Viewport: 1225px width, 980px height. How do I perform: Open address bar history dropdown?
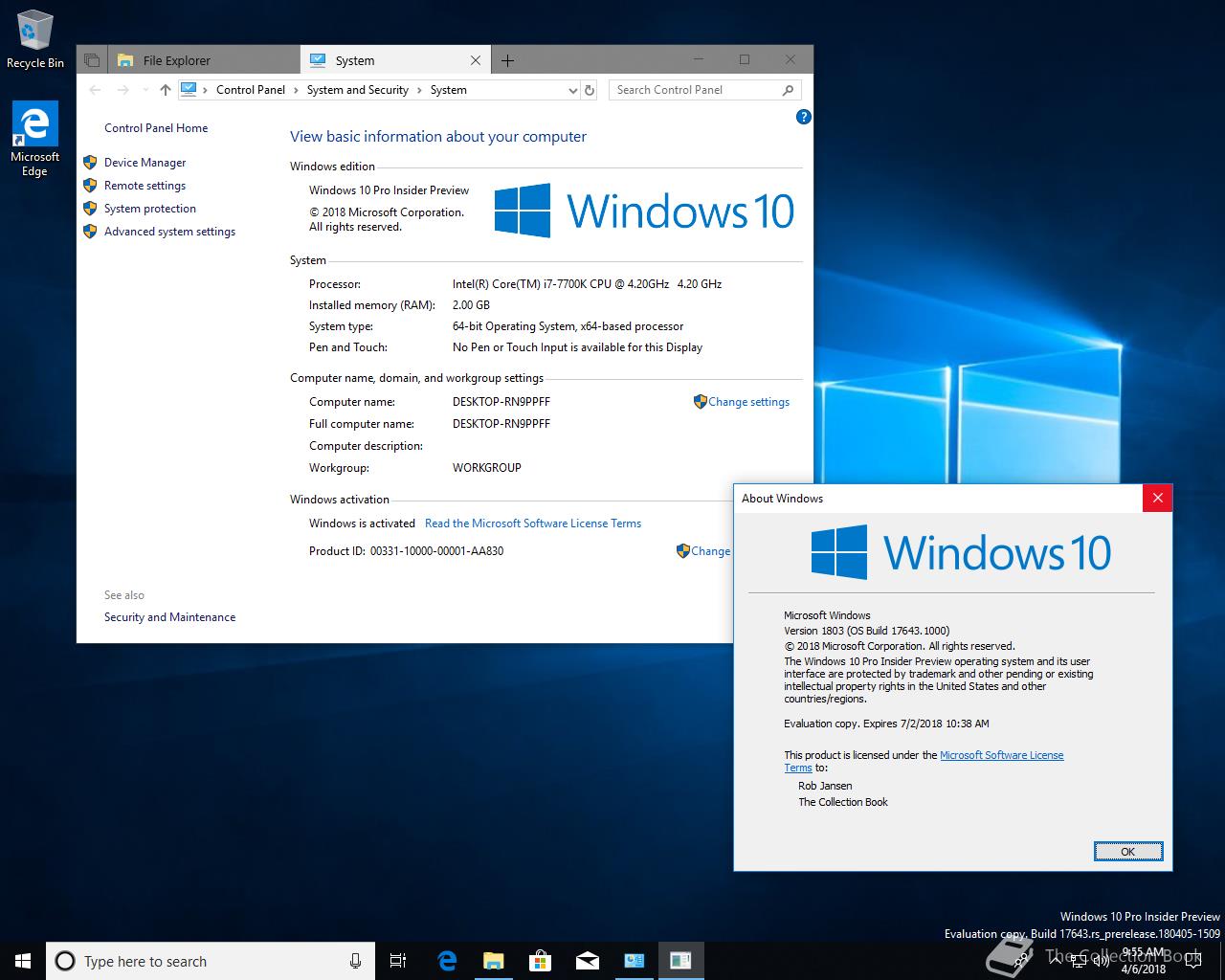572,90
